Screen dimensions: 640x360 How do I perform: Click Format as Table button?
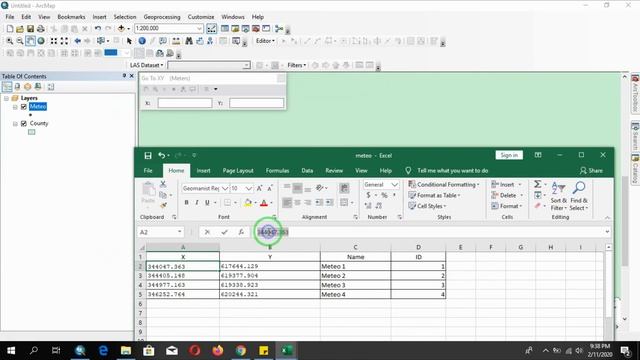click(x=435, y=196)
